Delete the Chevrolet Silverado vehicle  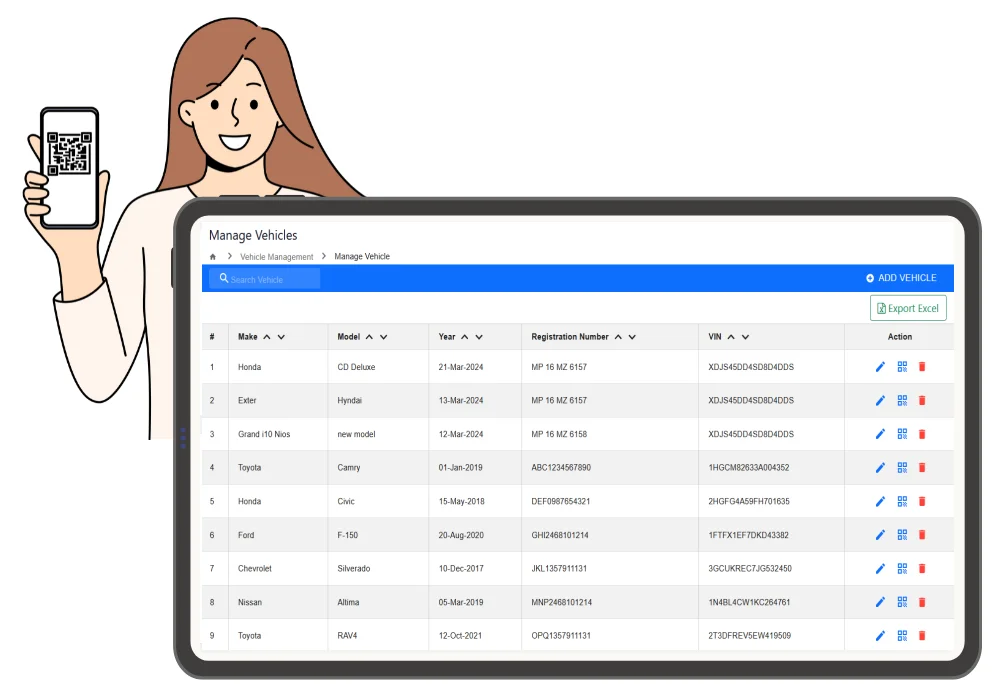point(922,568)
